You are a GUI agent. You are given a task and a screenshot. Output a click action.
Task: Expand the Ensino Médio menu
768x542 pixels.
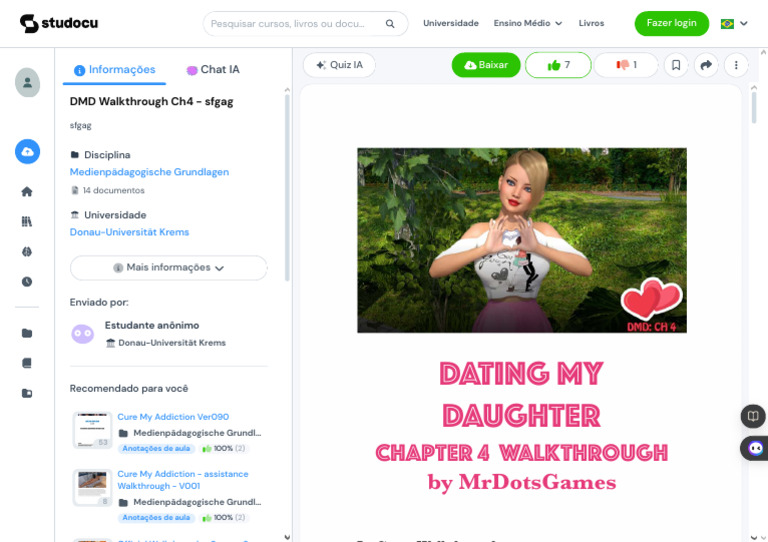(528, 23)
